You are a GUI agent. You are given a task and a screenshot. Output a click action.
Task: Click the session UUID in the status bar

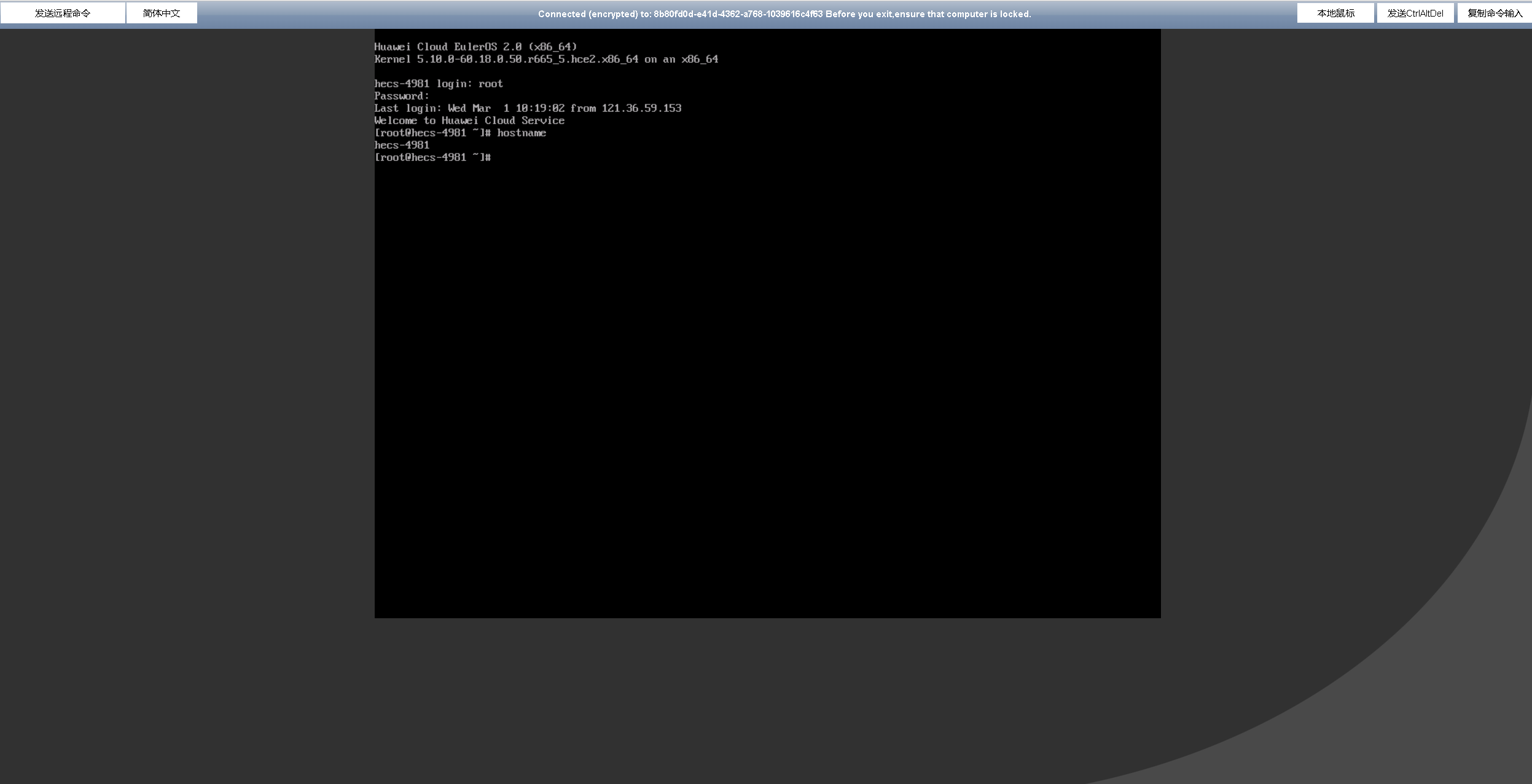[x=738, y=14]
